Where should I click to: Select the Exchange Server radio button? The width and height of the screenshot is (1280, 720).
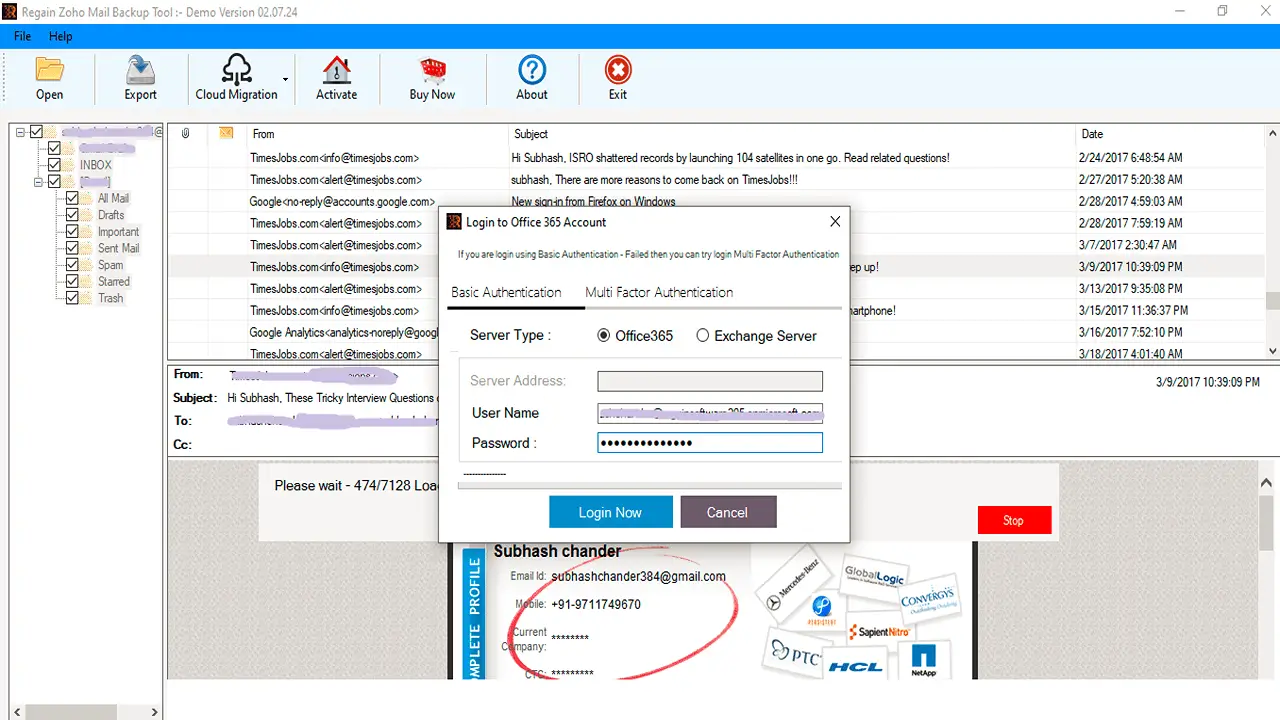(703, 336)
